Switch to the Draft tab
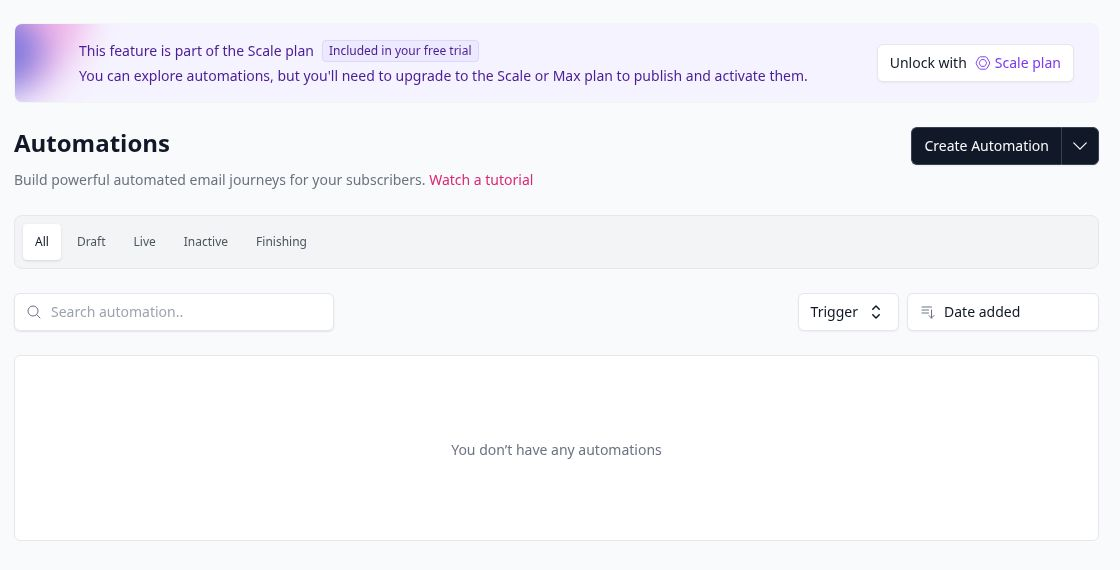 pyautogui.click(x=91, y=241)
